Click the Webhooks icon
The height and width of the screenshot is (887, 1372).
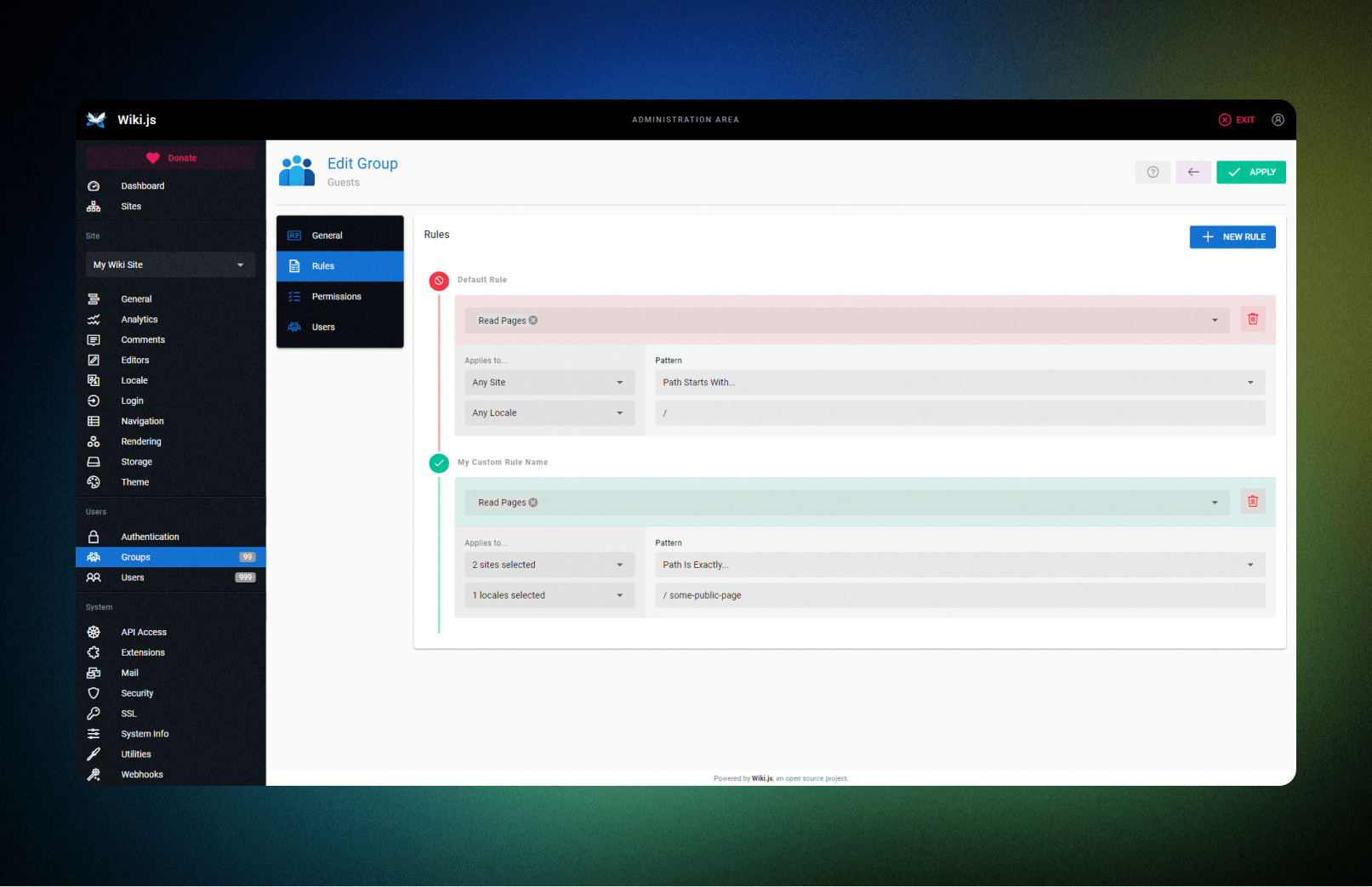[94, 775]
